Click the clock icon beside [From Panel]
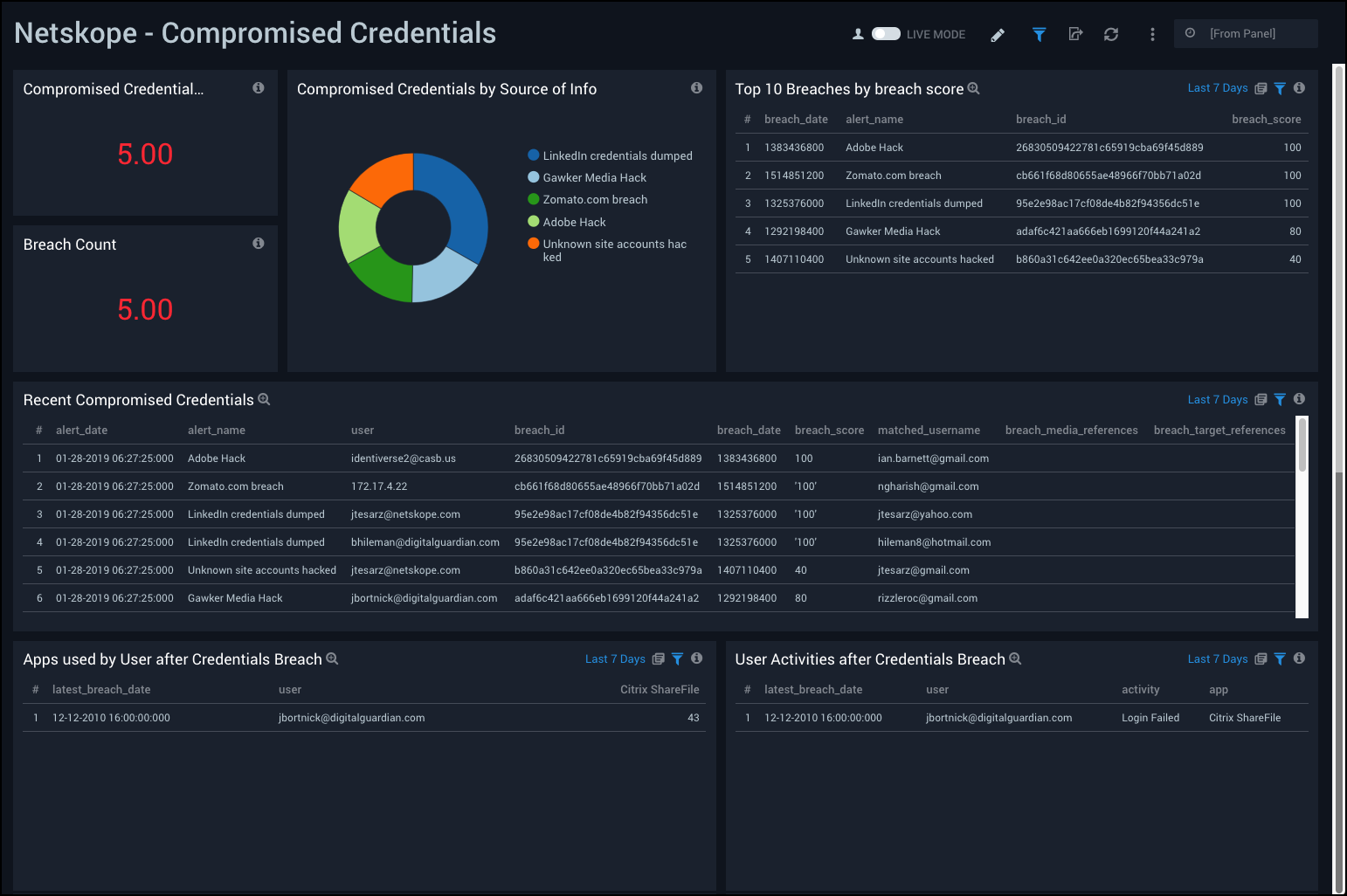Viewport: 1347px width, 896px height. point(1190,33)
